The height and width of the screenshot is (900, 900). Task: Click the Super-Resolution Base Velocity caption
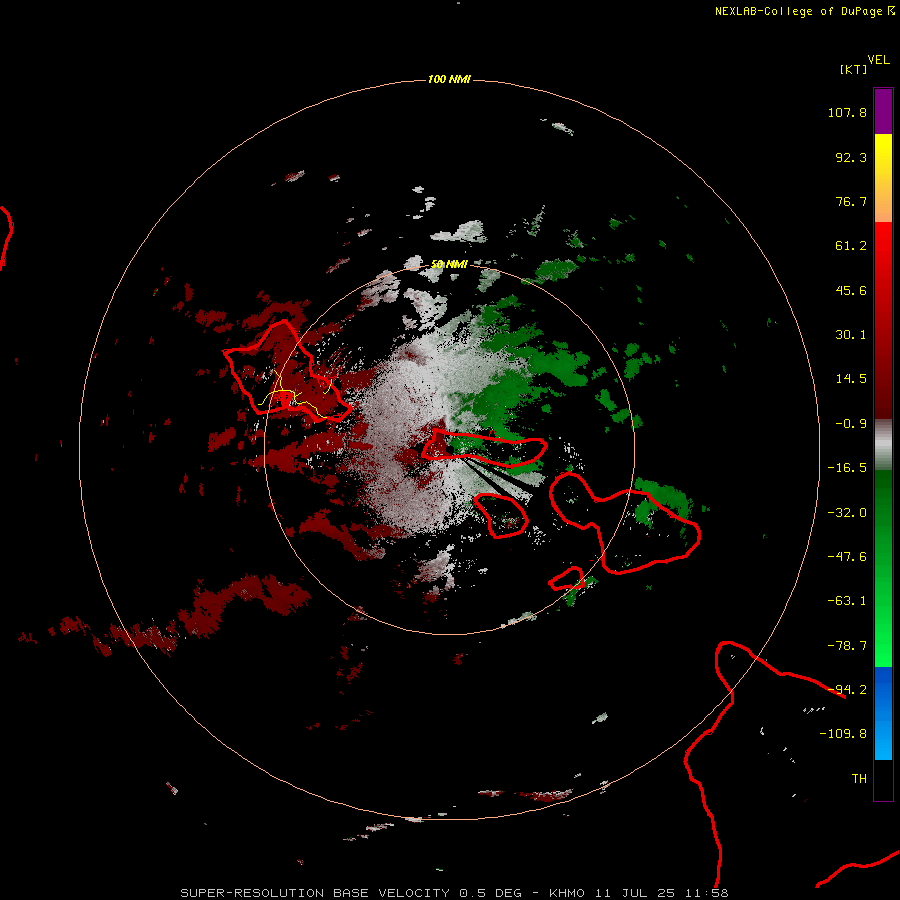[454, 893]
